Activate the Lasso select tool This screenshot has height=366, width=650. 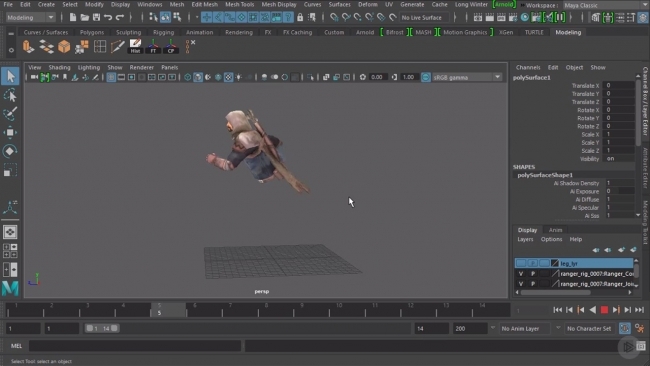pos(10,96)
